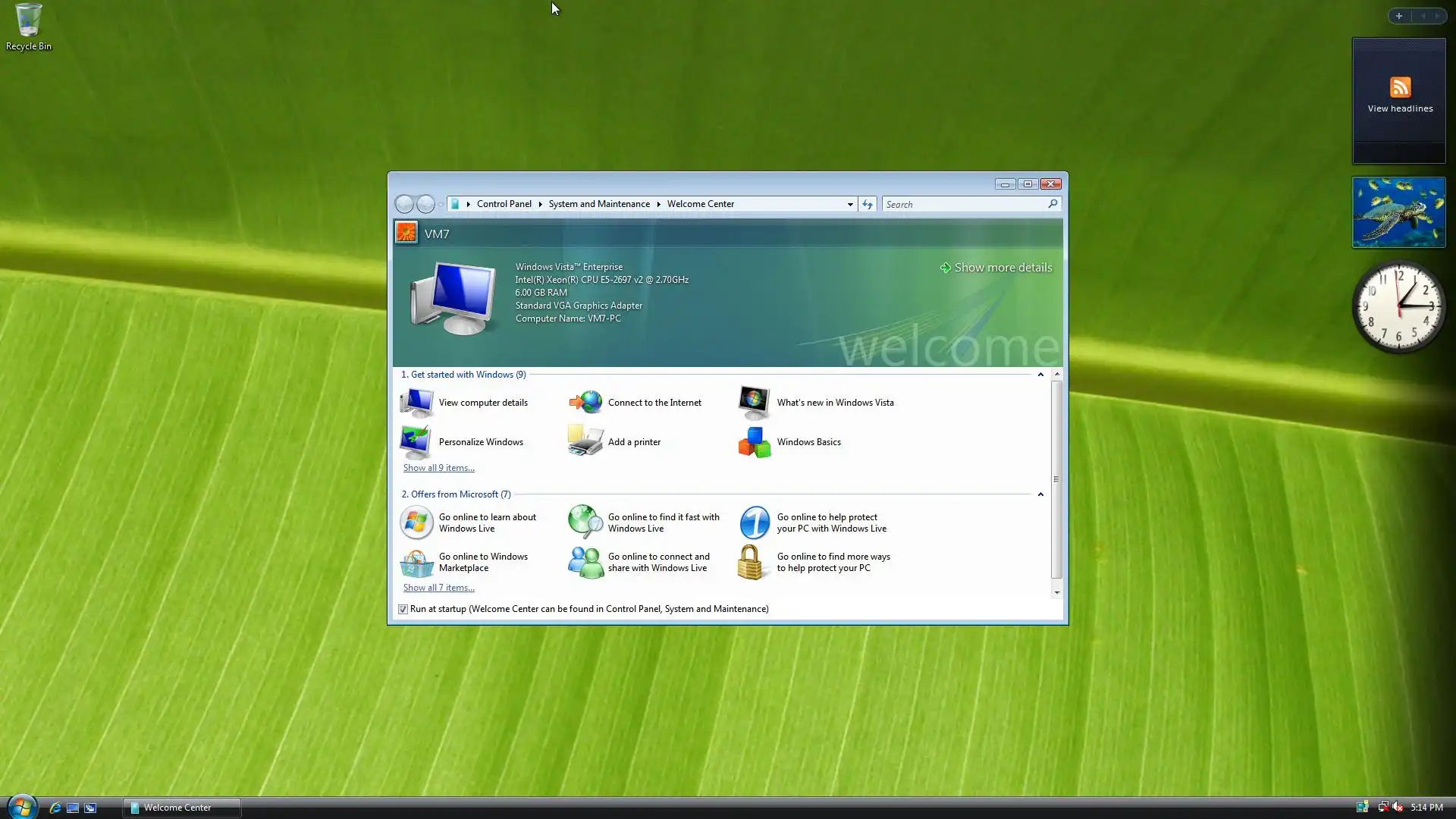Click the padlock protect your PC icon

(x=751, y=563)
